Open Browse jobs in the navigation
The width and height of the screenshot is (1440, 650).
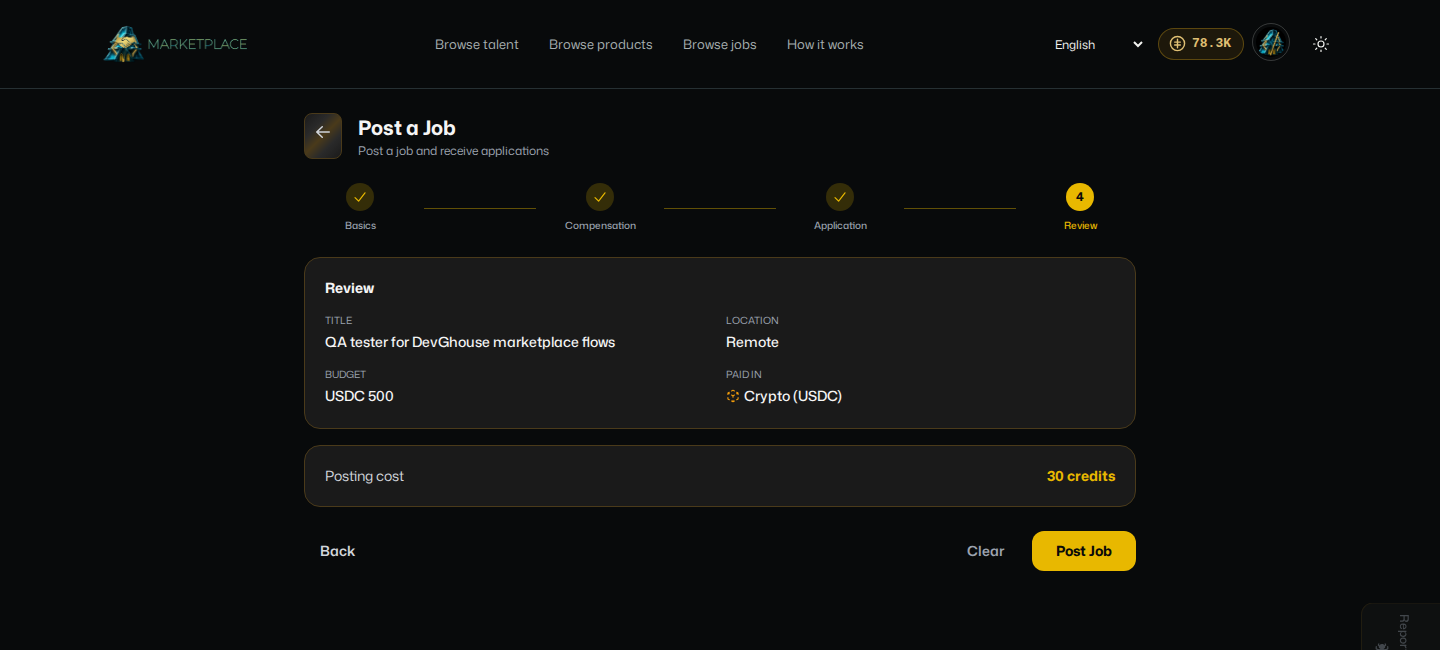[720, 44]
